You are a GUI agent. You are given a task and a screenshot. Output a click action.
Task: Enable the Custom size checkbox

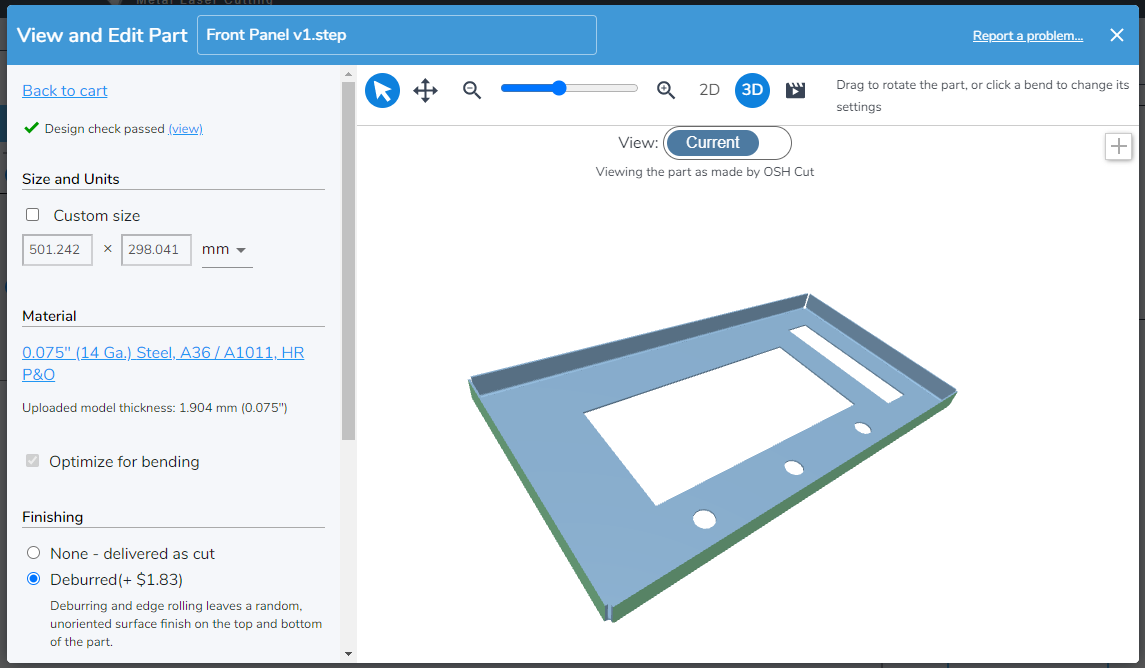32,215
